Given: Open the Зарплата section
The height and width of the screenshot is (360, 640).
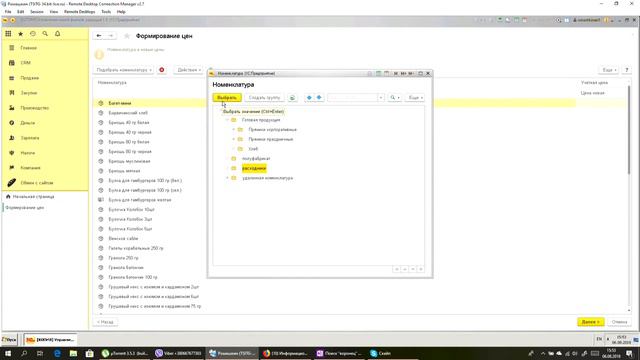Looking at the screenshot, I should coord(30,138).
